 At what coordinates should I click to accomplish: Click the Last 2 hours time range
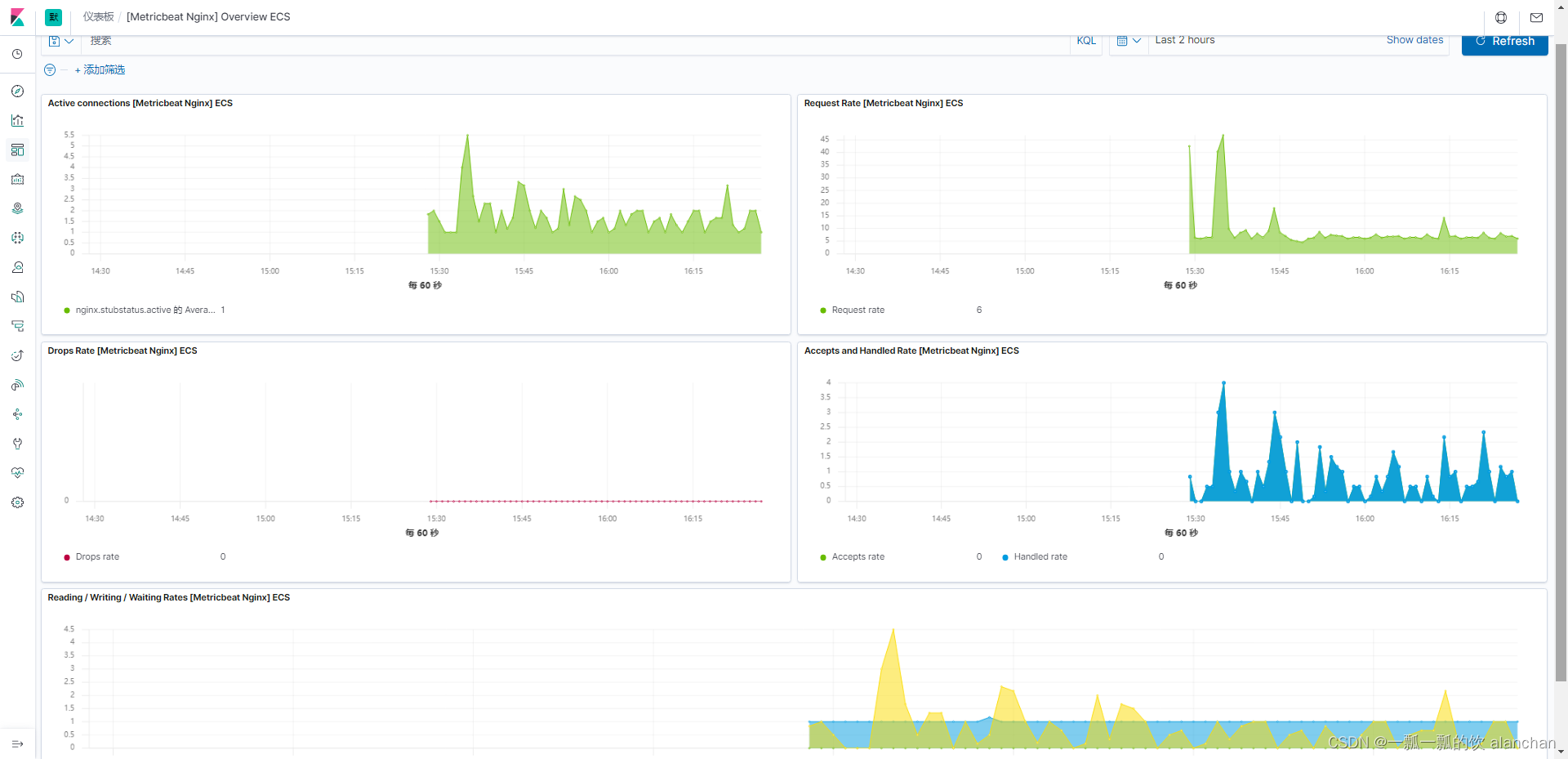(1185, 40)
